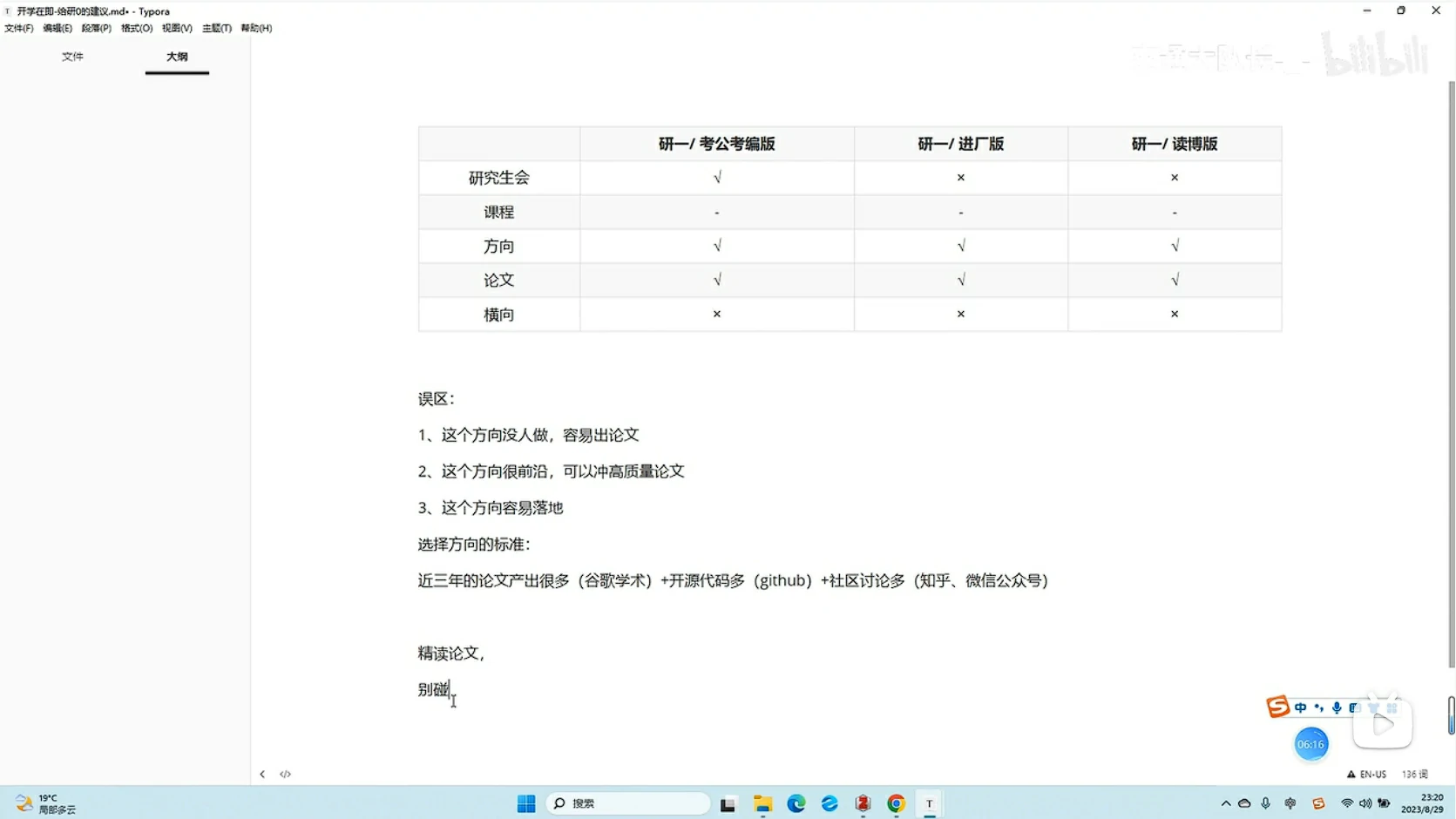This screenshot has width=1456, height=819.
Task: Open Google Chrome from the taskbar
Action: point(896,803)
